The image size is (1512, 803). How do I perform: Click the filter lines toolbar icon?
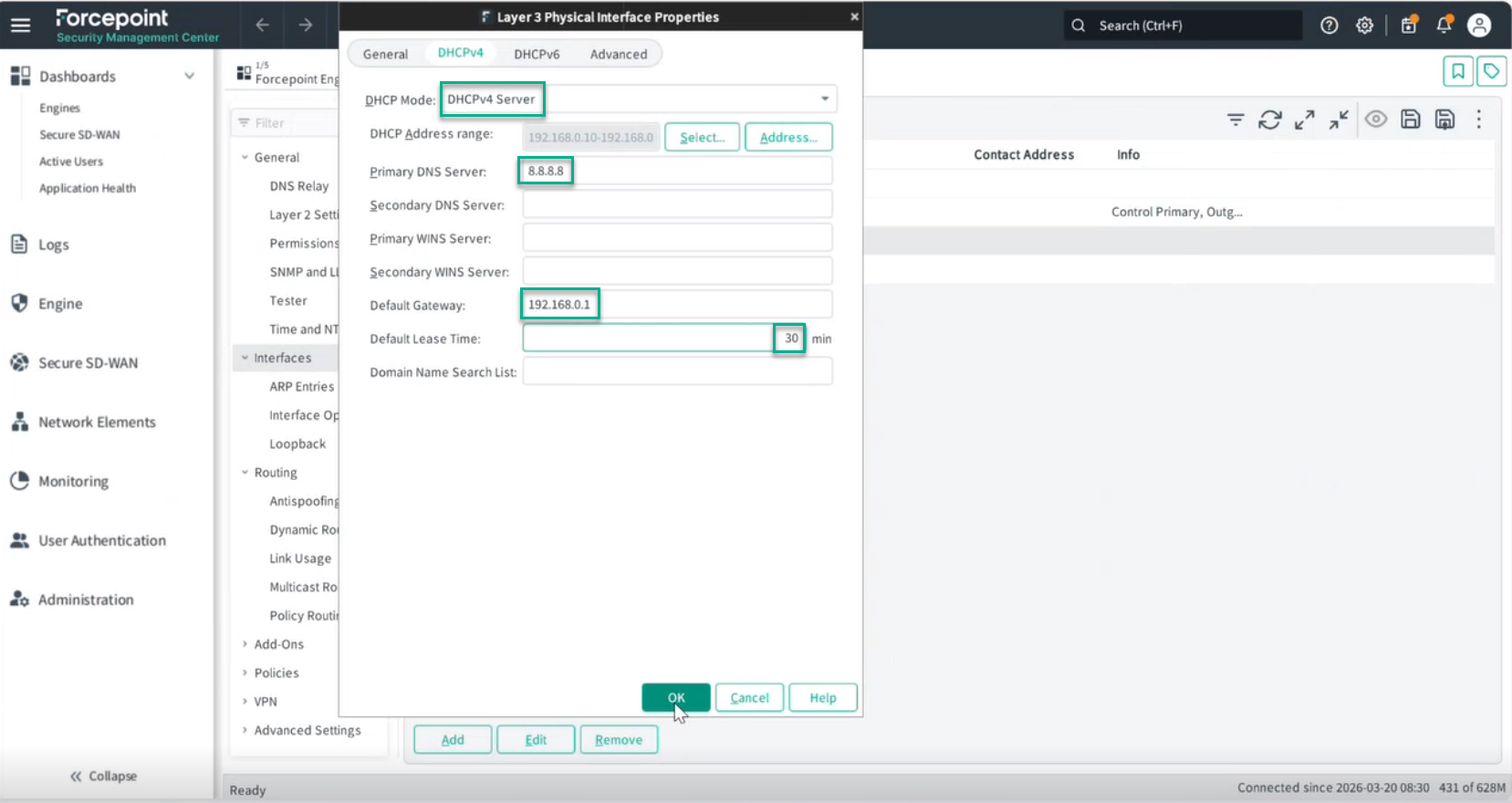coord(1236,120)
